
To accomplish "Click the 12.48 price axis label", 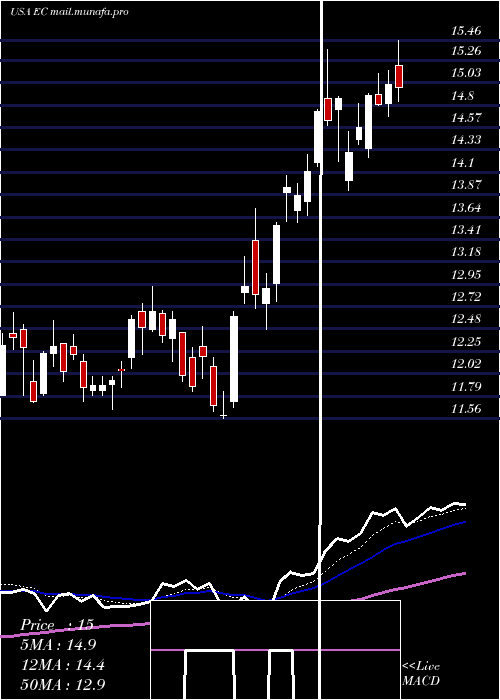I will coord(466,319).
